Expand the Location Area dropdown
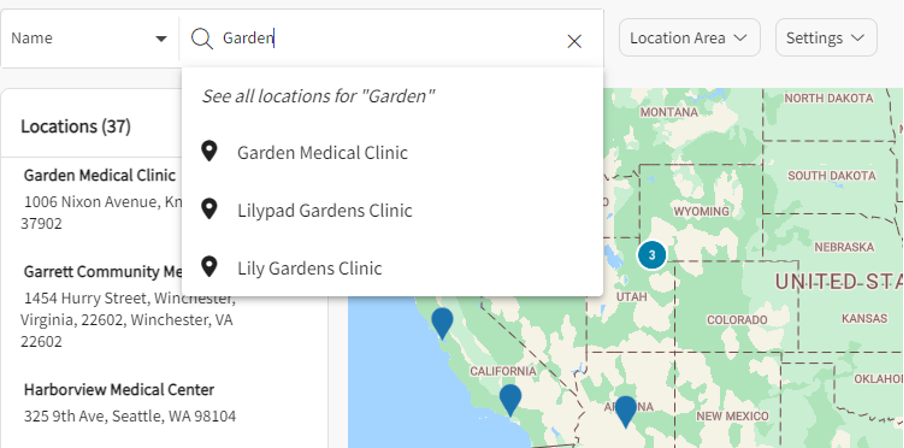Screen dimensions: 904x448 pos(689,38)
